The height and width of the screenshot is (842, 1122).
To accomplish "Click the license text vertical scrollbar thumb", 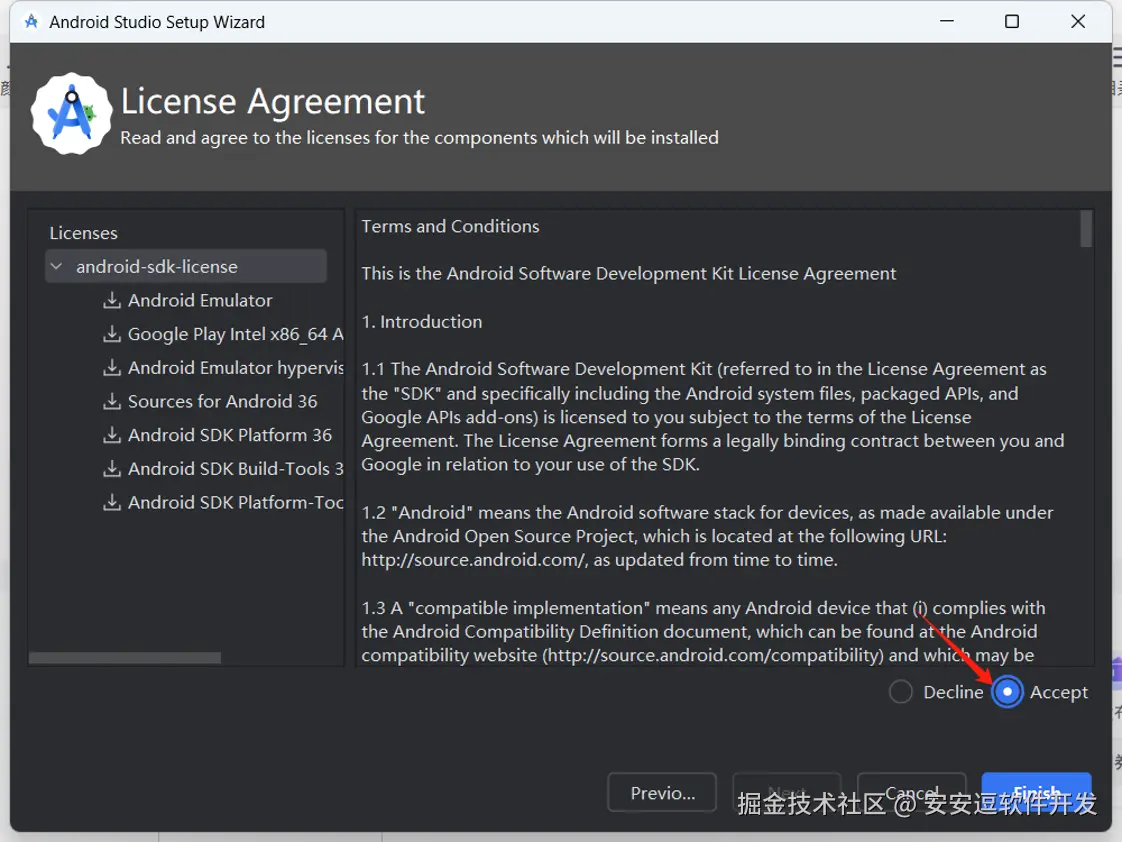I will [x=1086, y=229].
